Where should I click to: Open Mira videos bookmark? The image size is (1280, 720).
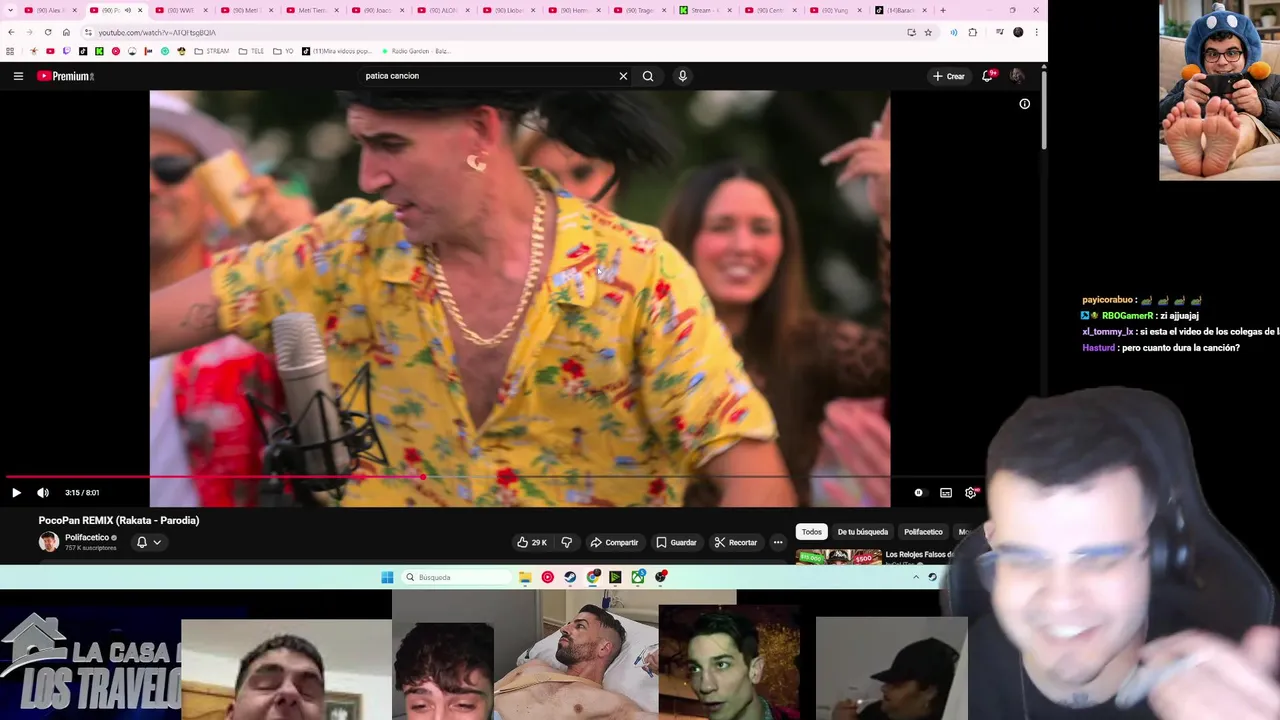tap(336, 51)
